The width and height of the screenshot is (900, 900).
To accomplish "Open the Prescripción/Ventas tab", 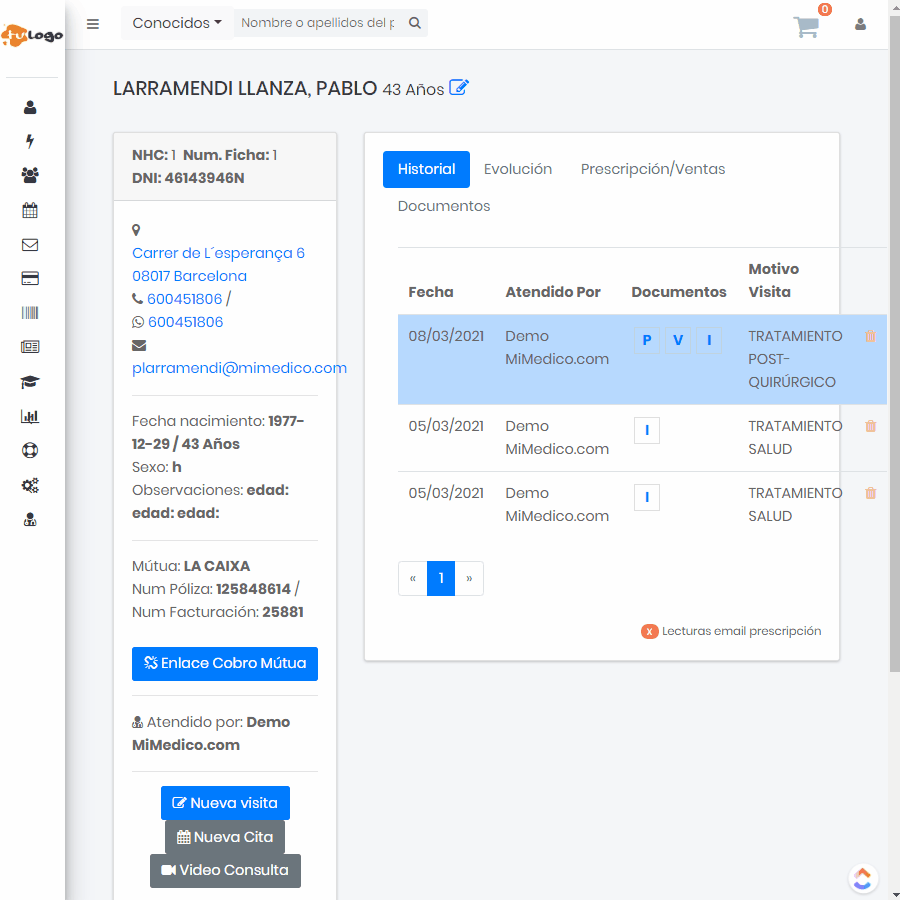I will [653, 169].
